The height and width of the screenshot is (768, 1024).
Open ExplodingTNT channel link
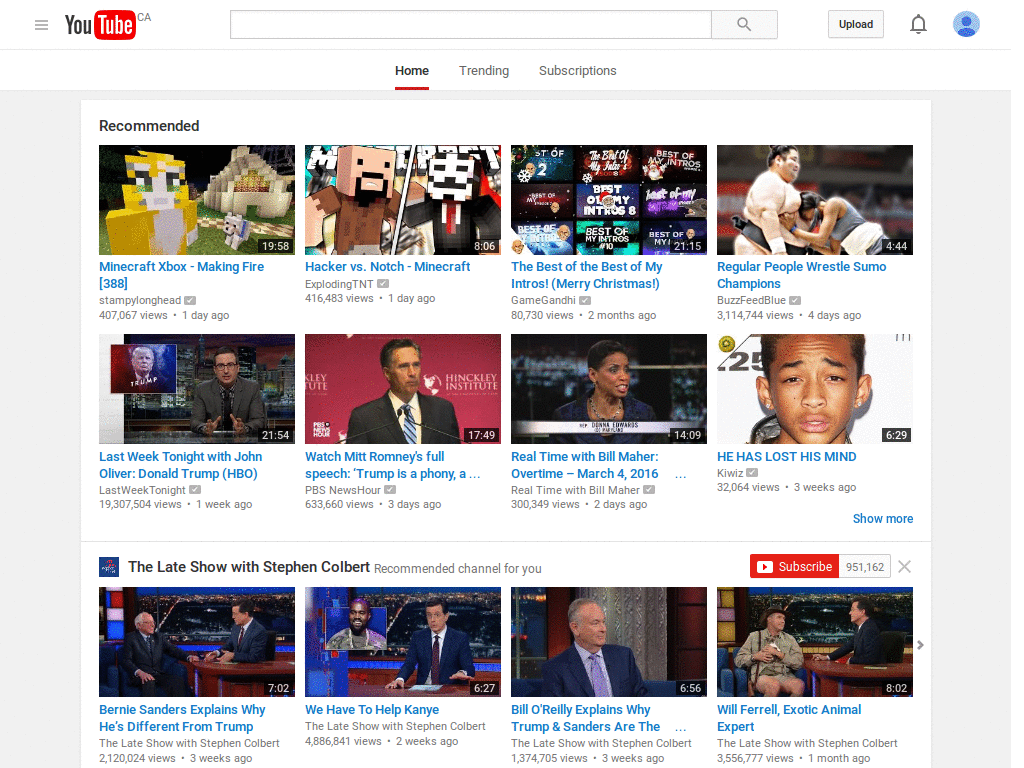(x=339, y=284)
